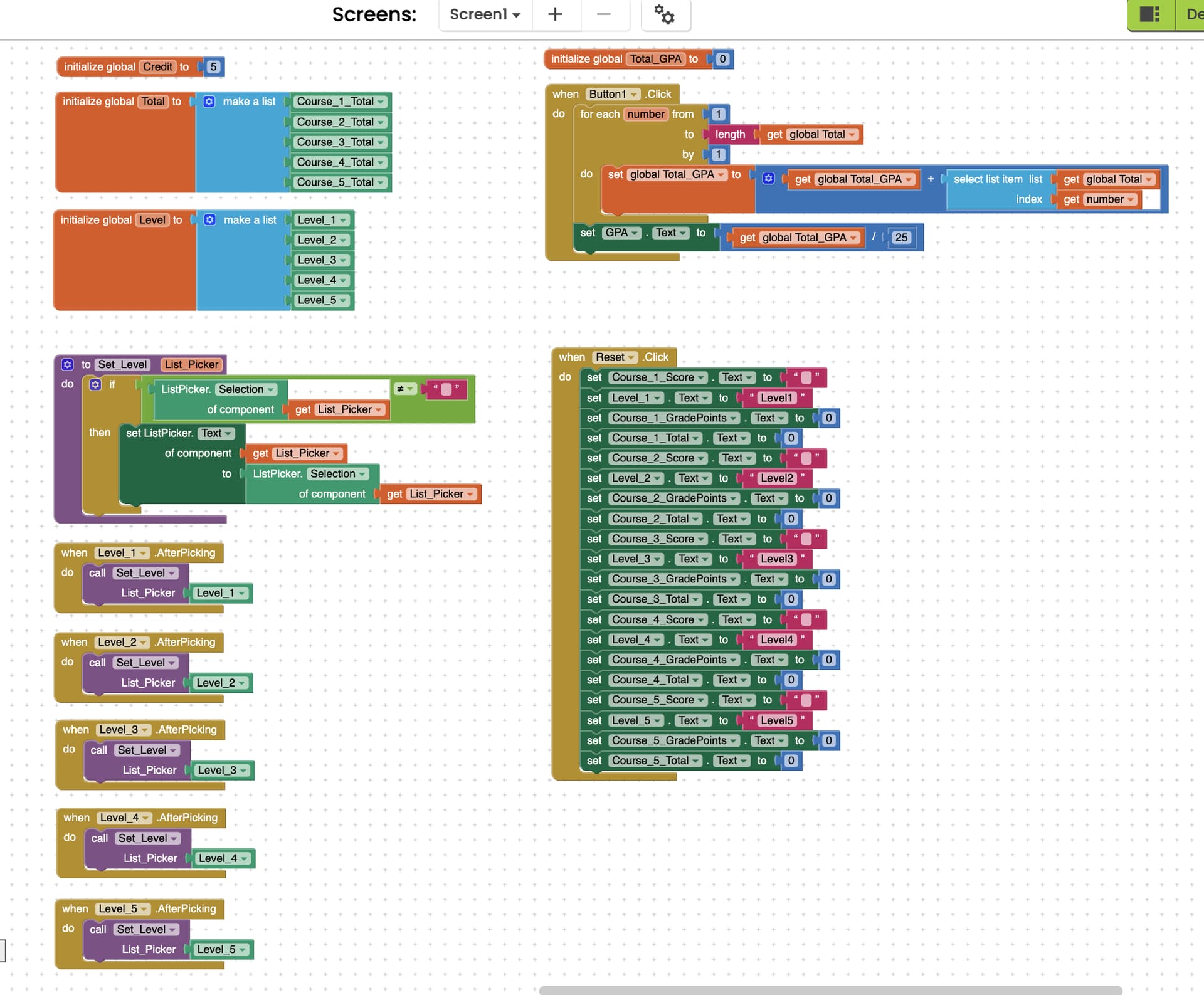Click the remove screen minus icon
The width and height of the screenshot is (1204, 995).
point(603,14)
